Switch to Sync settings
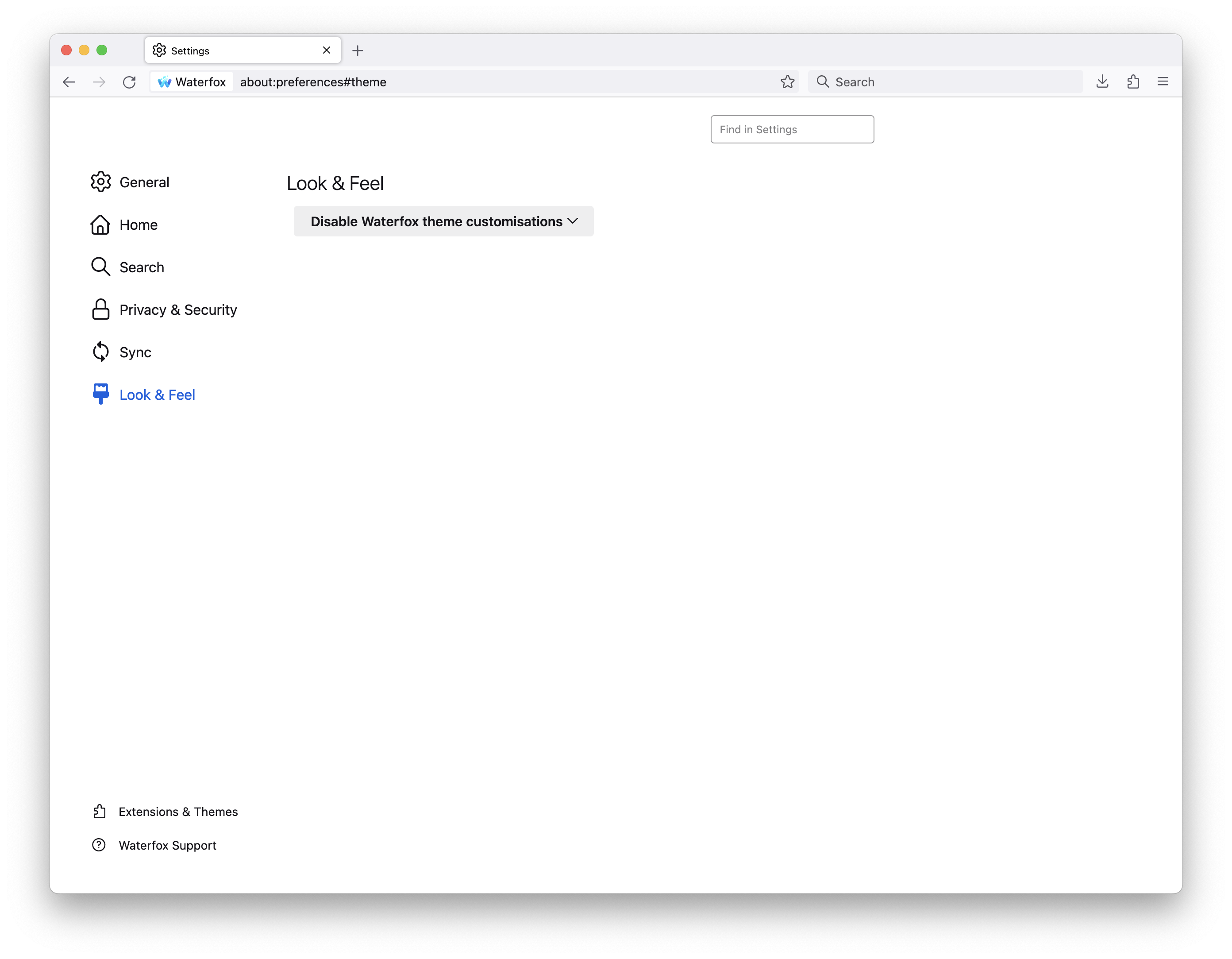 coord(135,352)
